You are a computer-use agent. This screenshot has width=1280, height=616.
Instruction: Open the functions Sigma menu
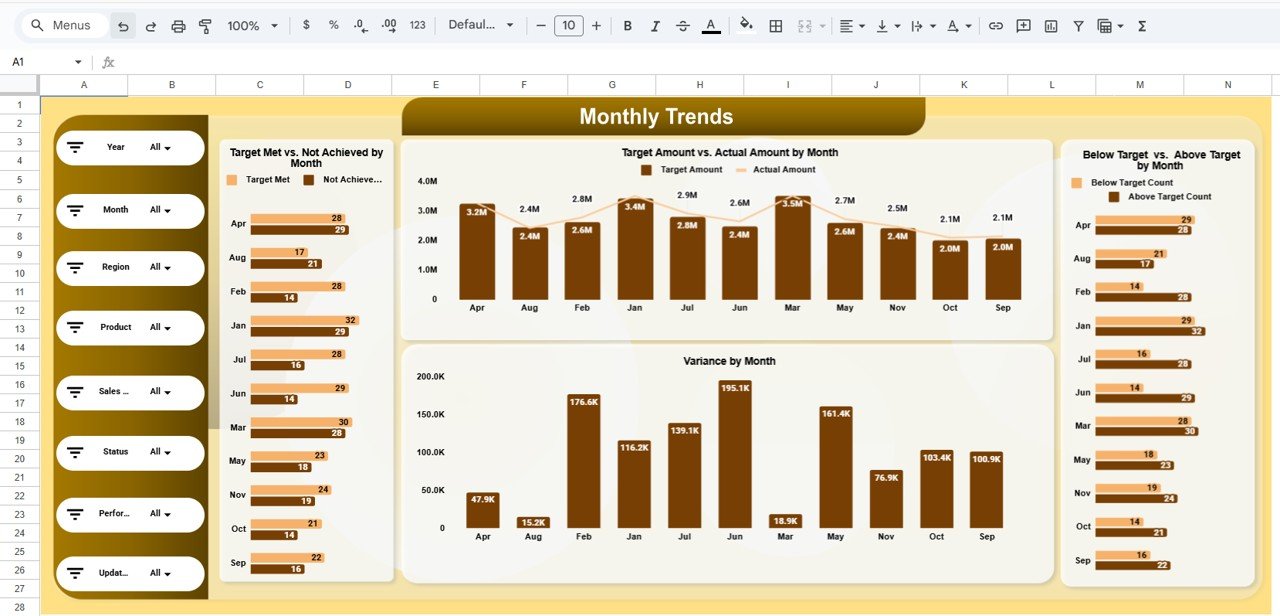[1141, 25]
